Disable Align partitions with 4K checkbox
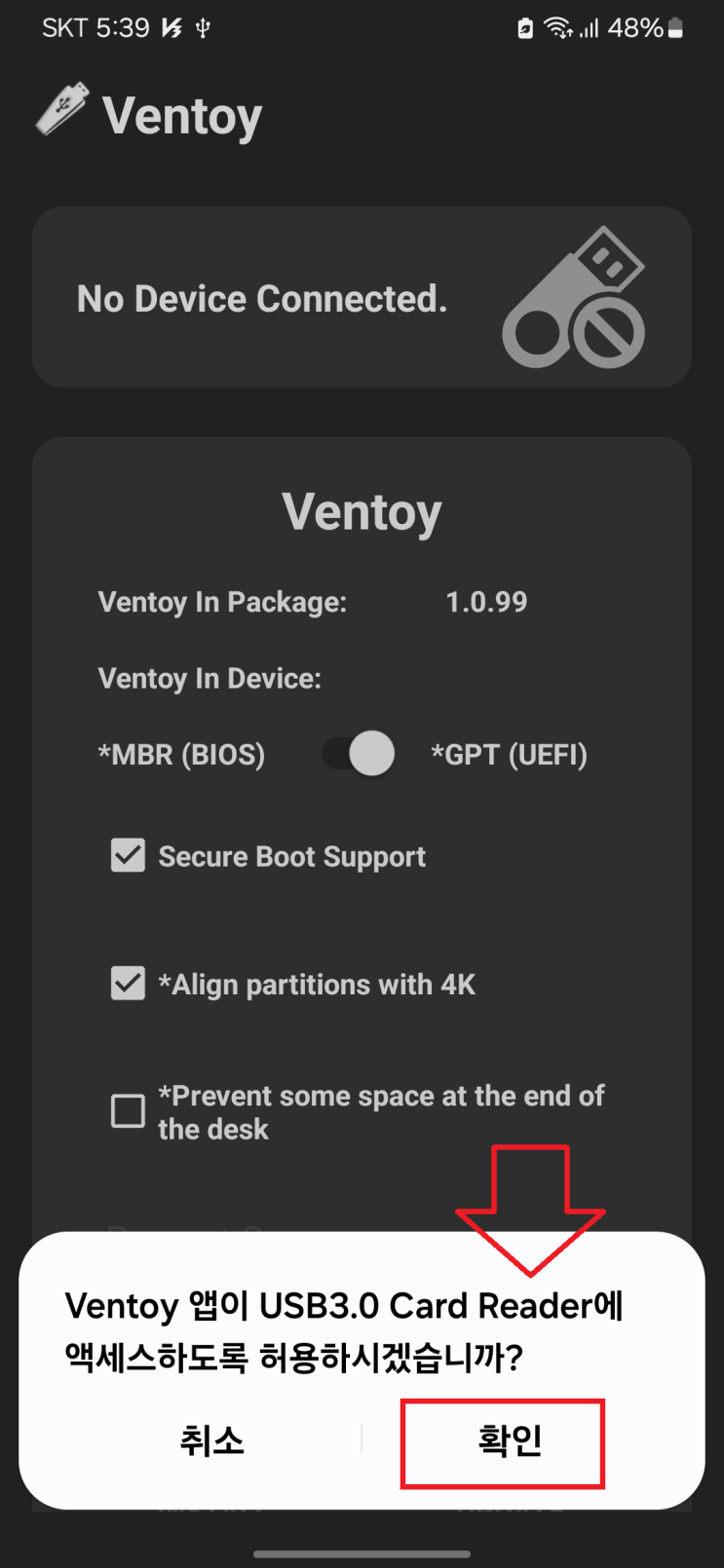This screenshot has height=1568, width=724. [x=128, y=984]
